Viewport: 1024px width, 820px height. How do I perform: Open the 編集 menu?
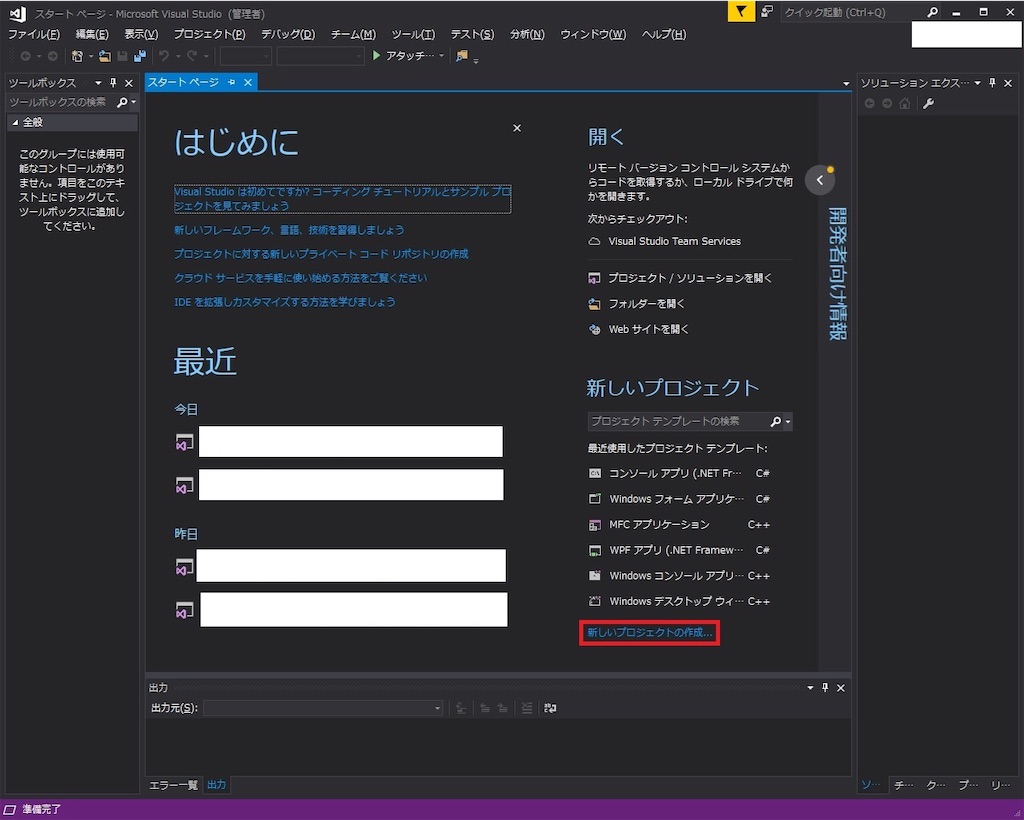tap(92, 35)
